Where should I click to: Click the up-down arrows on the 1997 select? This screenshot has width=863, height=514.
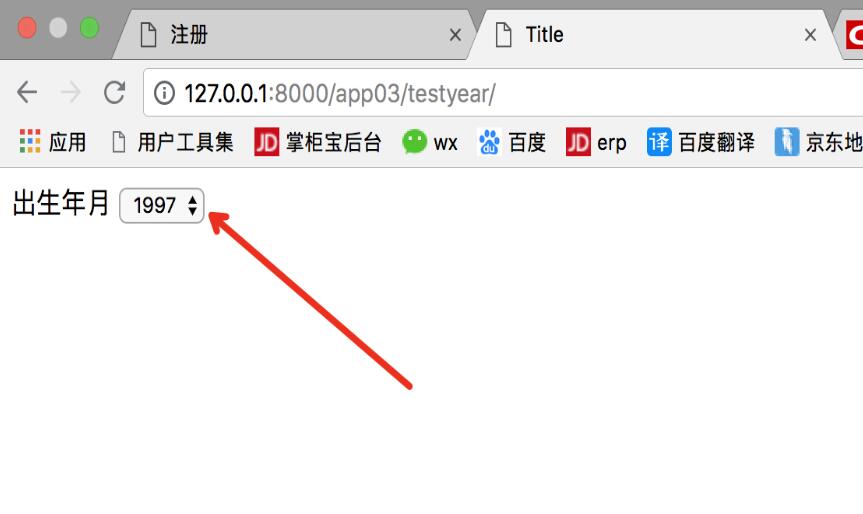[192, 205]
